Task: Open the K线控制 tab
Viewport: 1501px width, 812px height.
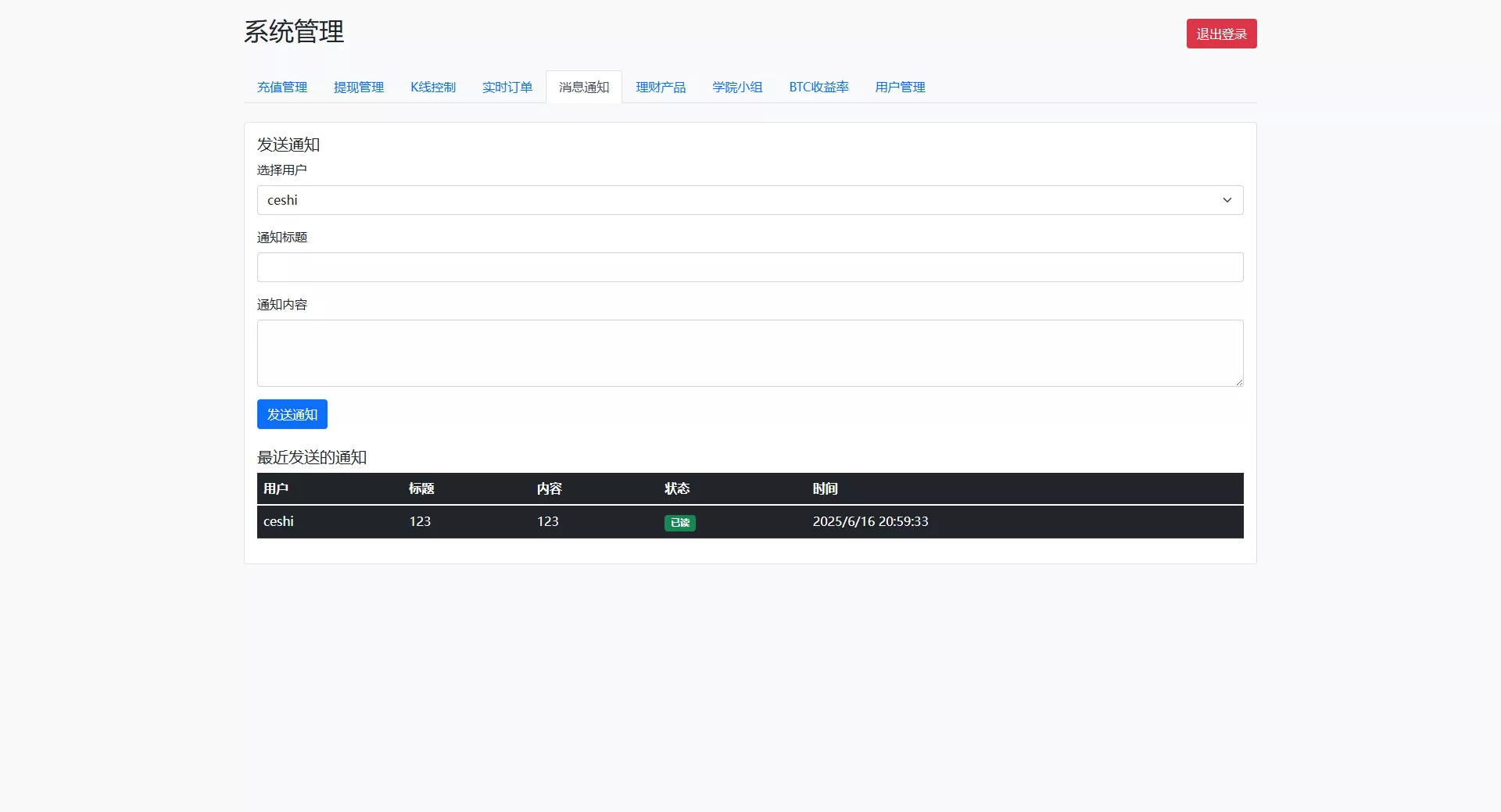Action: pyautogui.click(x=433, y=87)
